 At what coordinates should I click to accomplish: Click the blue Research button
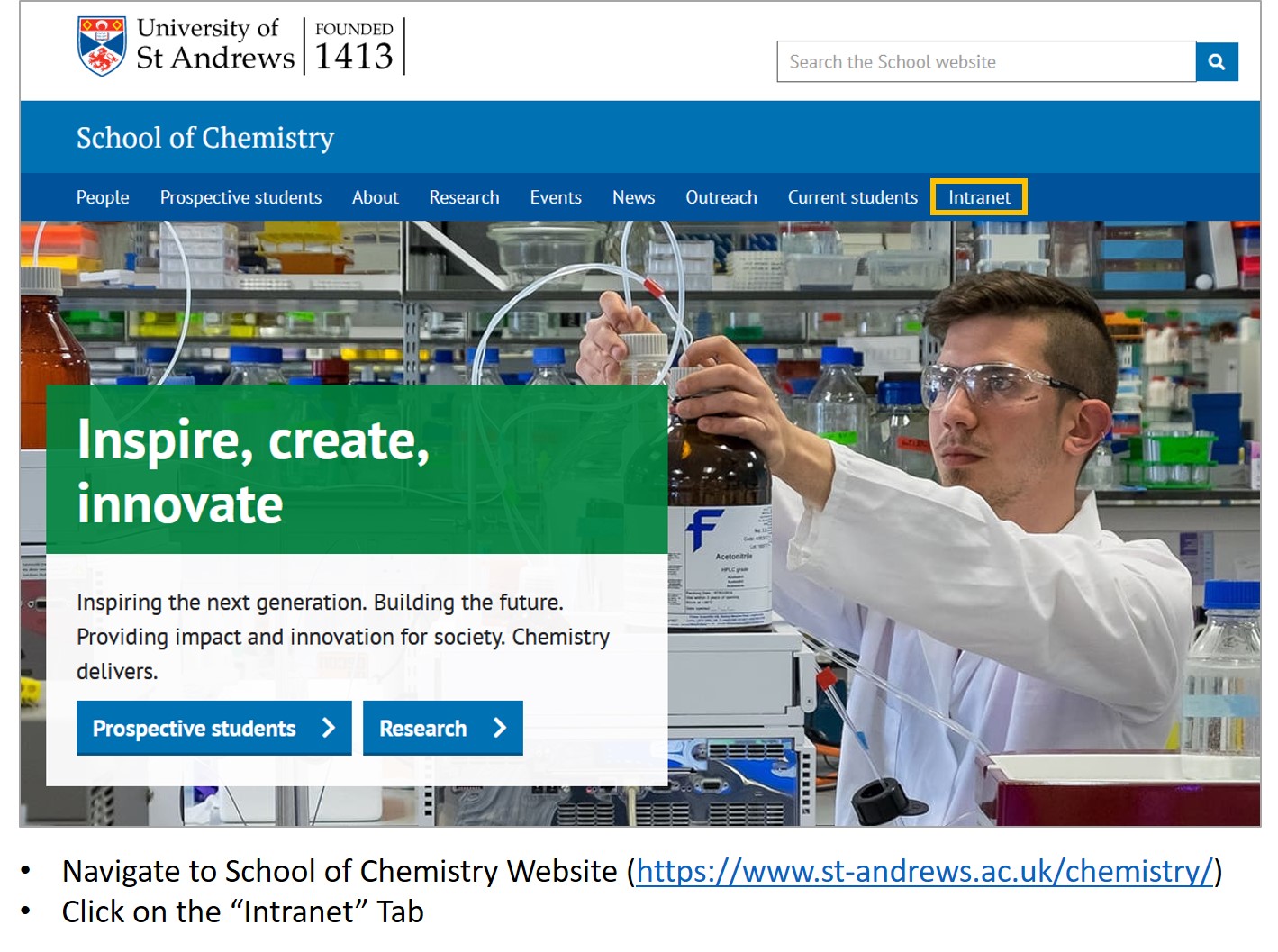coord(442,728)
